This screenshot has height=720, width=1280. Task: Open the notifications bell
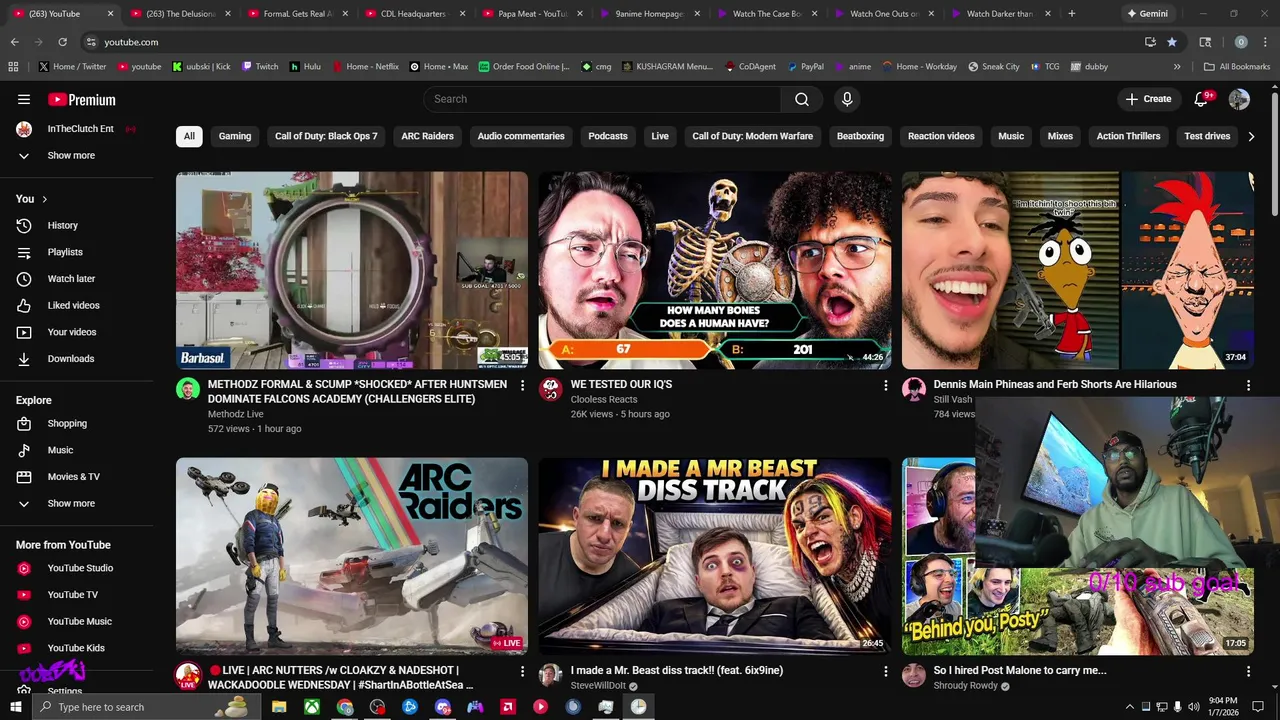coord(1202,99)
